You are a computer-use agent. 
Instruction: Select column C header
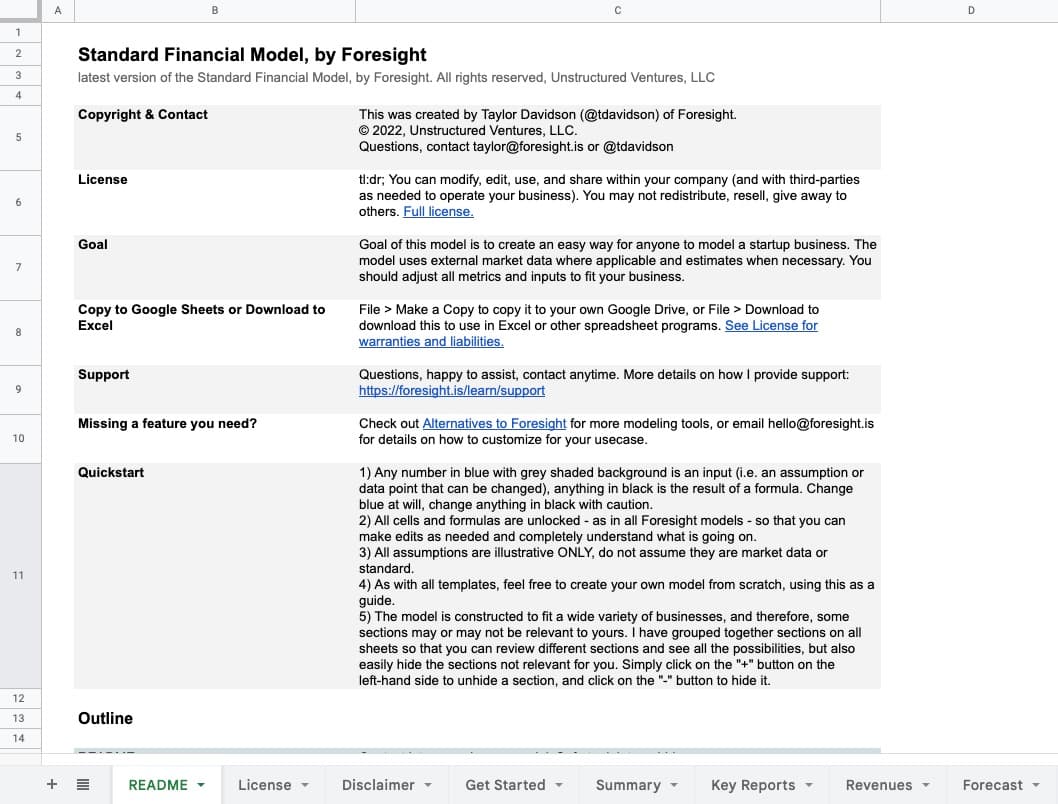(x=617, y=10)
